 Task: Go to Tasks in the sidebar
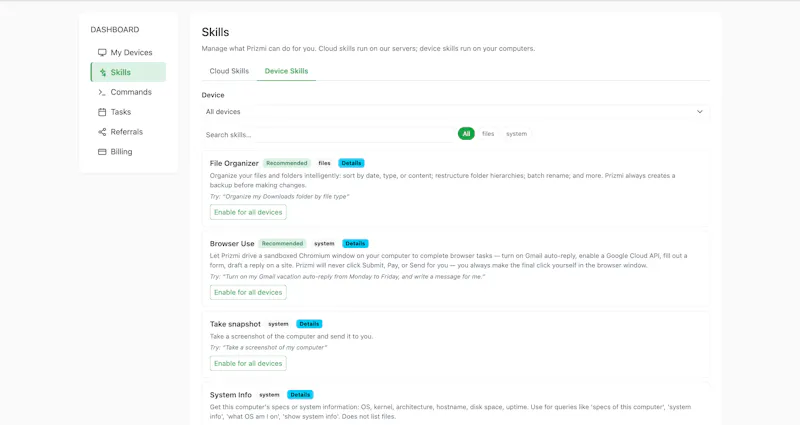[x=129, y=112]
